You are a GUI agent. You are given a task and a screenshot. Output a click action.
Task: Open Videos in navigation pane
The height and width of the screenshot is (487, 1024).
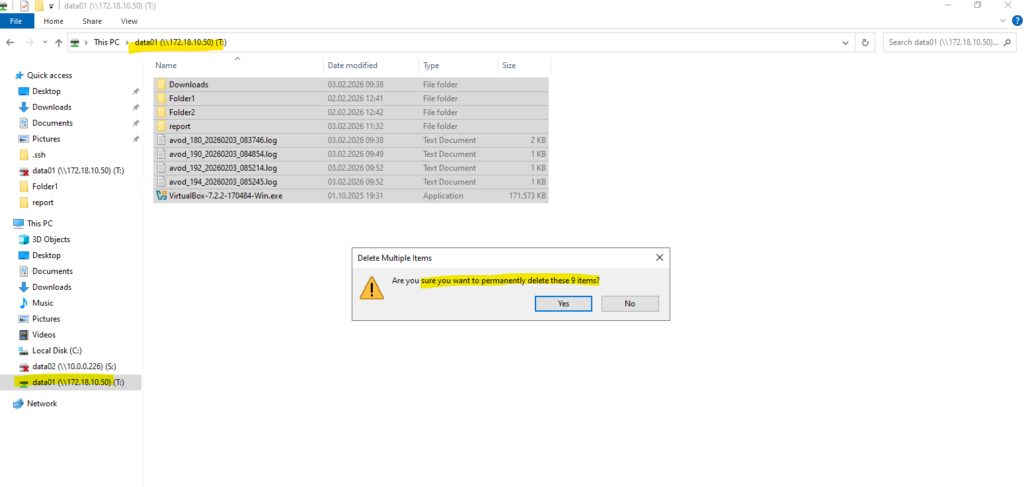click(x=44, y=335)
